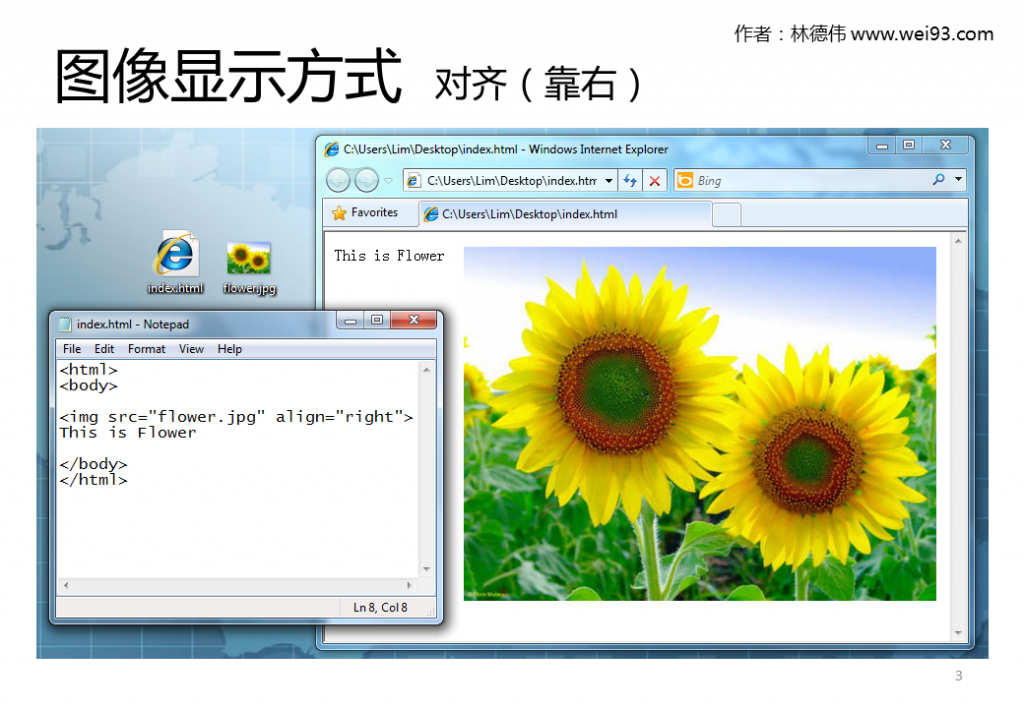Click the red Stop icon in IE

pos(654,181)
